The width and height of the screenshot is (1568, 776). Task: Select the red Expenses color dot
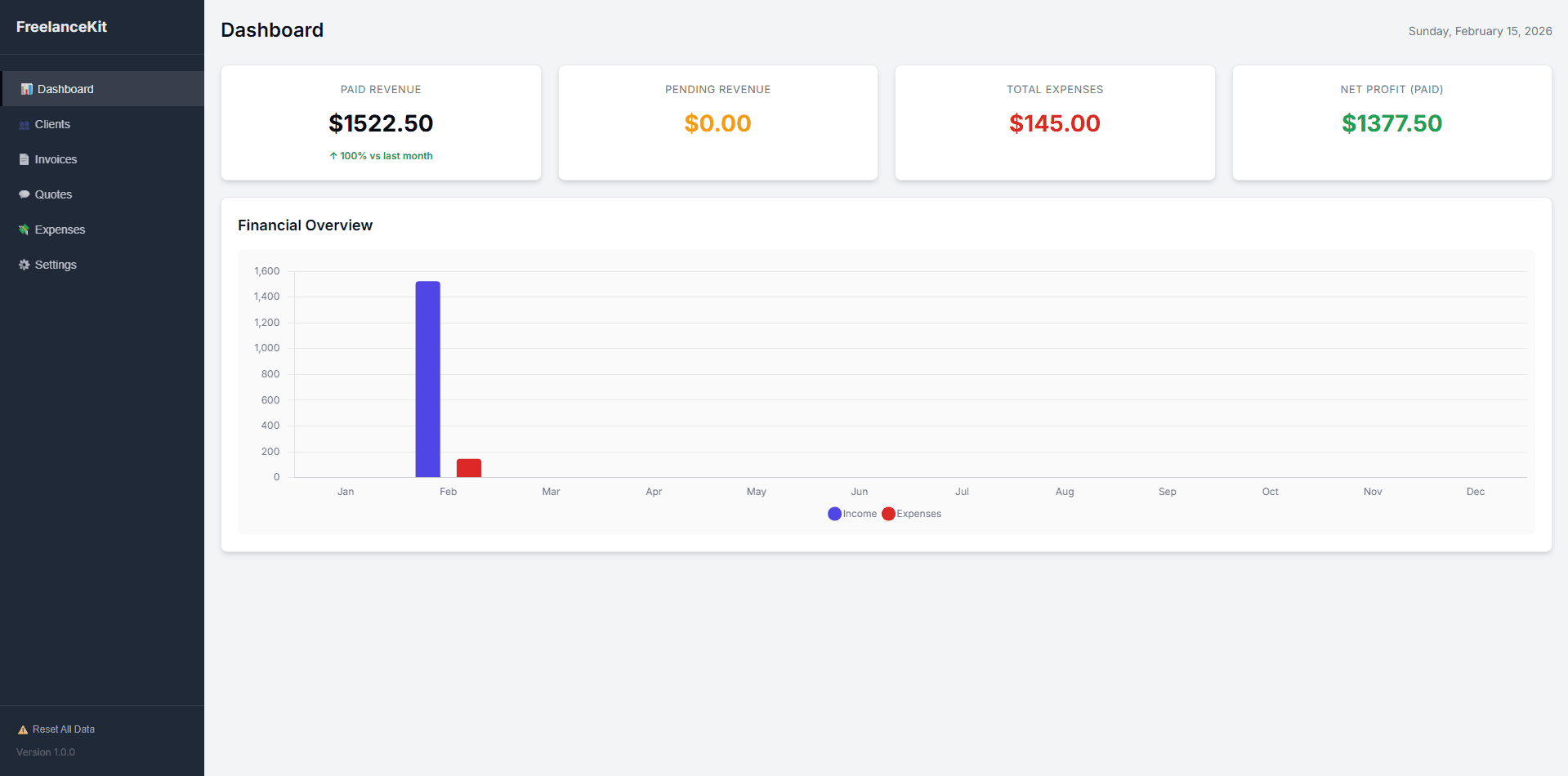(x=888, y=513)
